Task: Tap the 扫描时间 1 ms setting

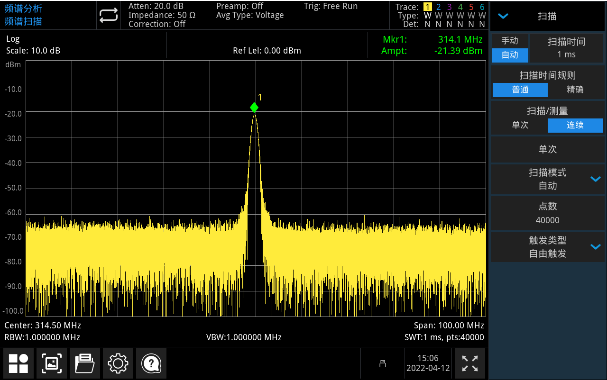Action: [x=566, y=48]
